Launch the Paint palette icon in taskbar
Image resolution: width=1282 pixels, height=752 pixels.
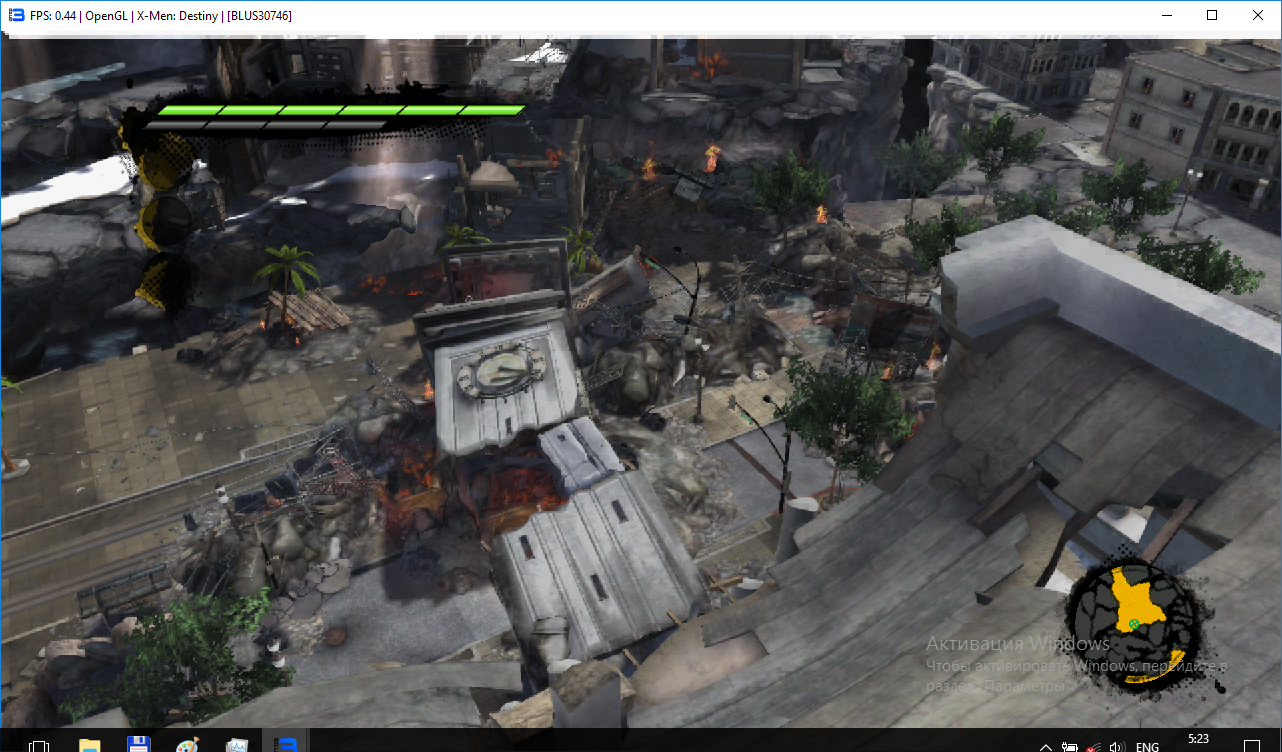(x=187, y=745)
